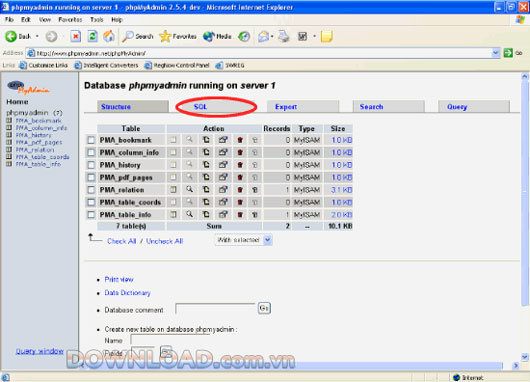Click the Browse icon for PMA_table_info
This screenshot has height=382, width=530.
(x=173, y=214)
